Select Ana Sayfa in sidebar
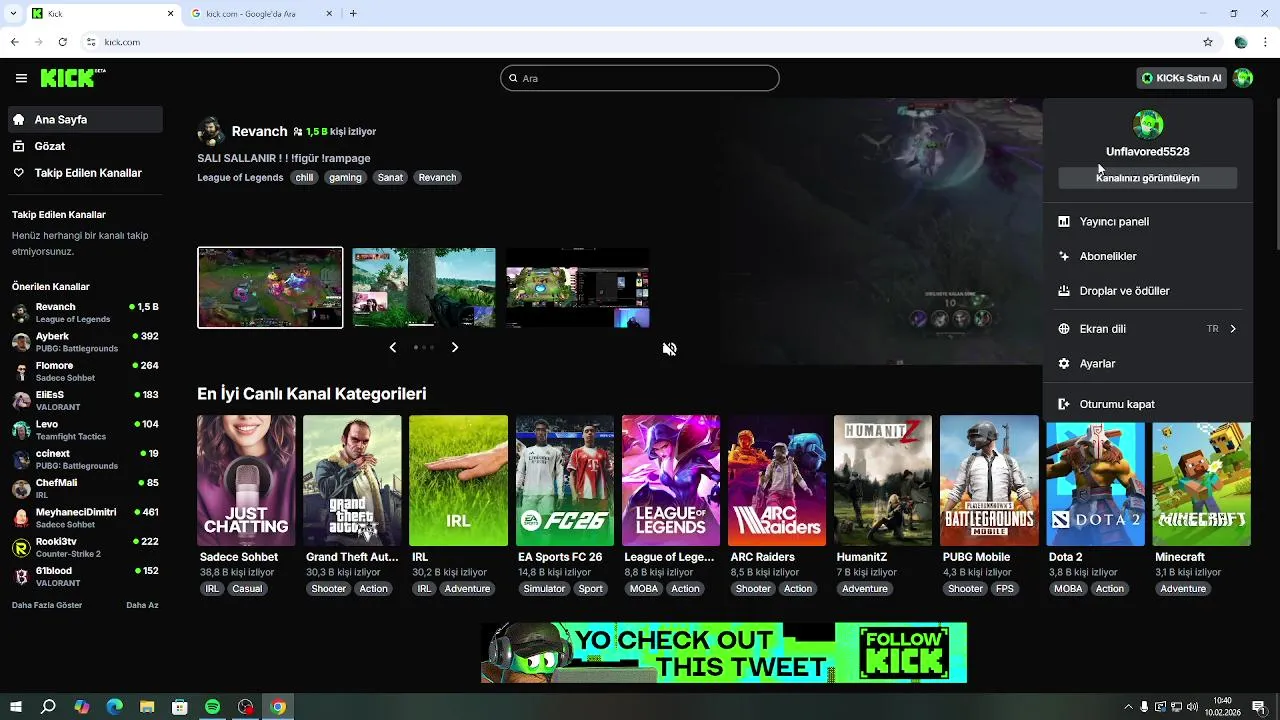The height and width of the screenshot is (720, 1280). tap(85, 119)
